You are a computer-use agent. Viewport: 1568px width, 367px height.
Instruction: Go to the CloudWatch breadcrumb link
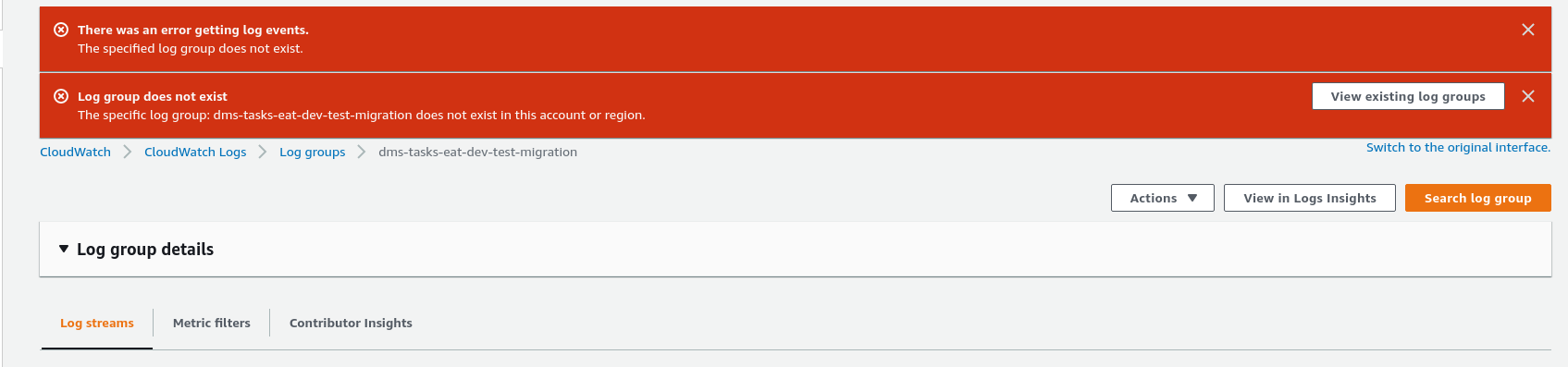[75, 152]
